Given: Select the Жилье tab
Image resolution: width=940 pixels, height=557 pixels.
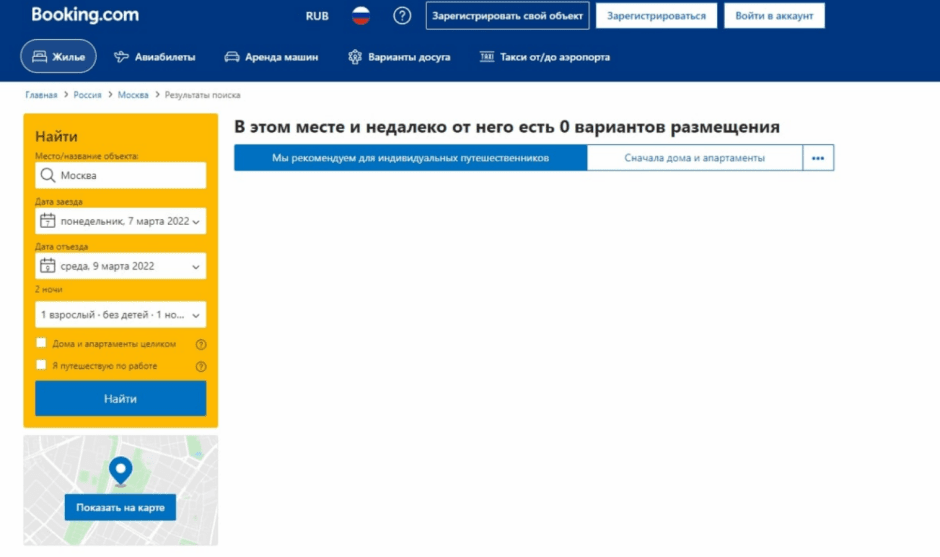Looking at the screenshot, I should point(58,56).
